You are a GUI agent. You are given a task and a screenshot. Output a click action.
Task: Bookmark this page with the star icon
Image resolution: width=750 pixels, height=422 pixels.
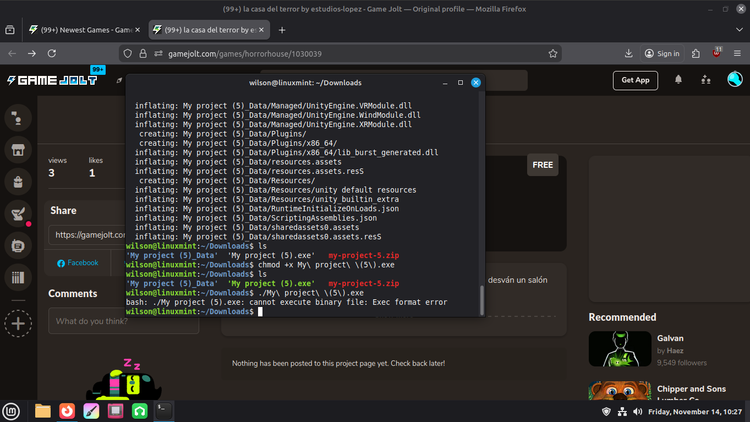coord(553,54)
